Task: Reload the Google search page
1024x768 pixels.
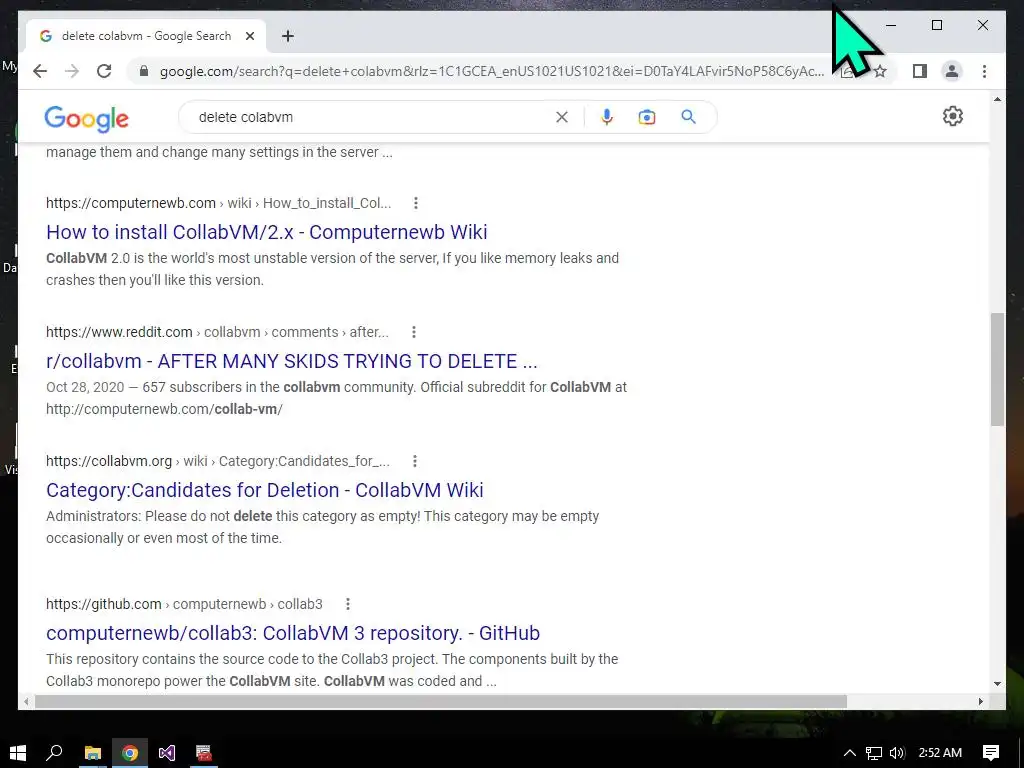Action: 104,71
